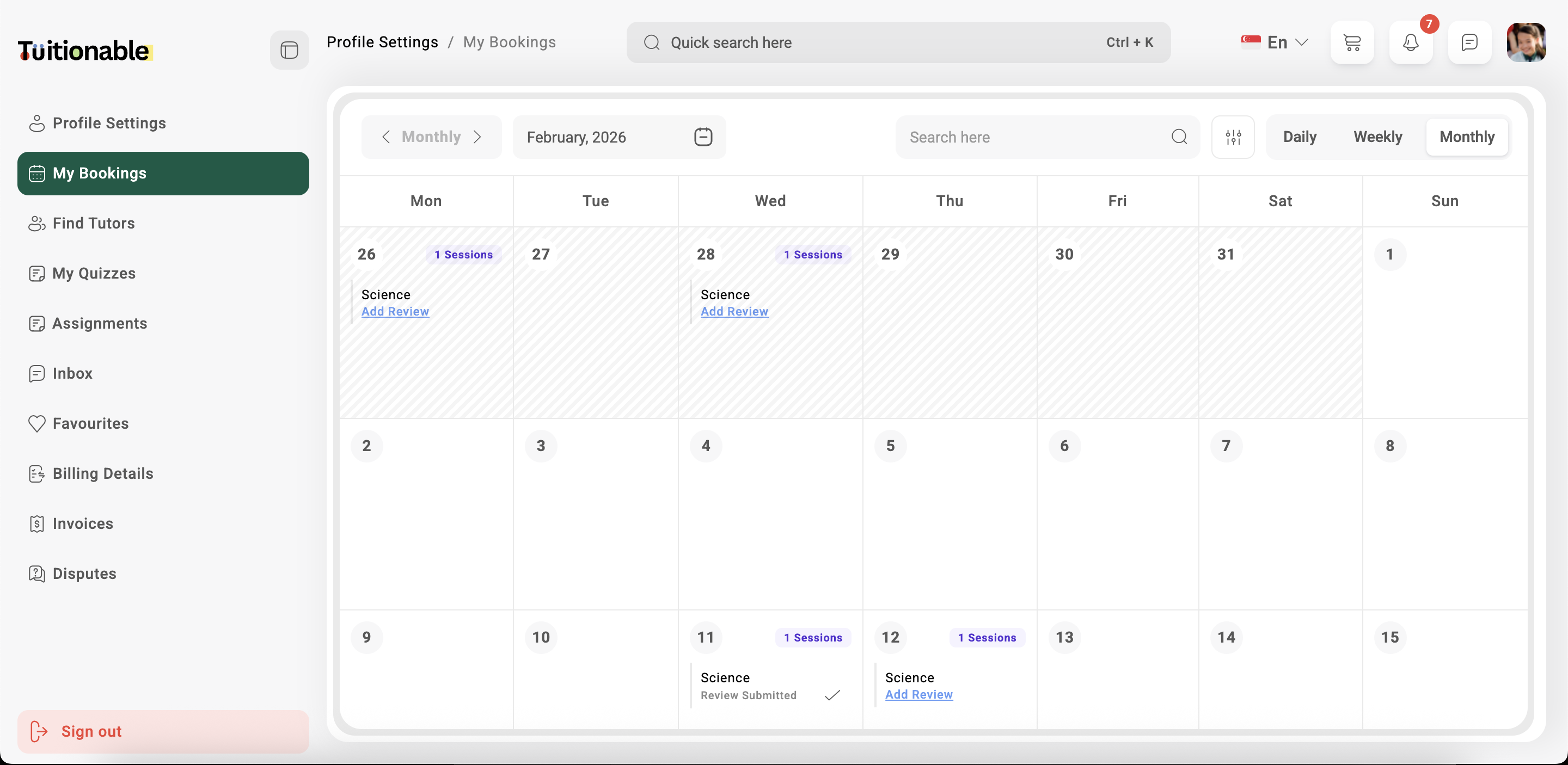Open Find Tutors from the sidebar
Viewport: 1568px width, 765px height.
(93, 223)
